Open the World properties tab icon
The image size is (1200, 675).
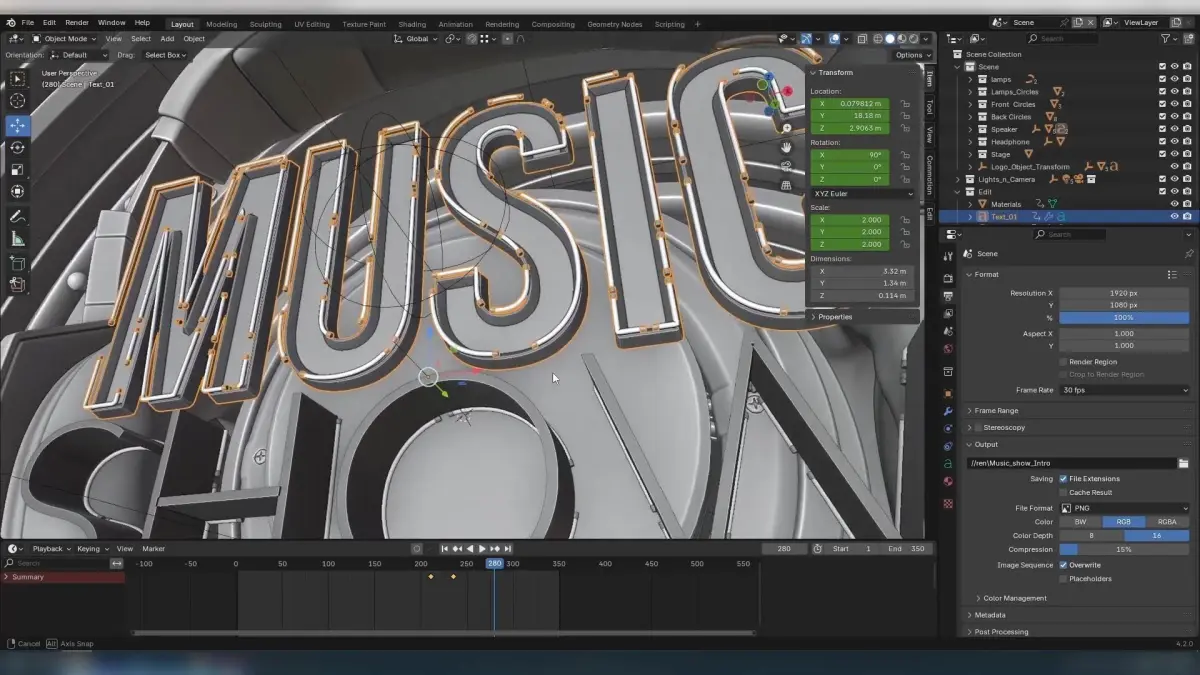tap(948, 349)
